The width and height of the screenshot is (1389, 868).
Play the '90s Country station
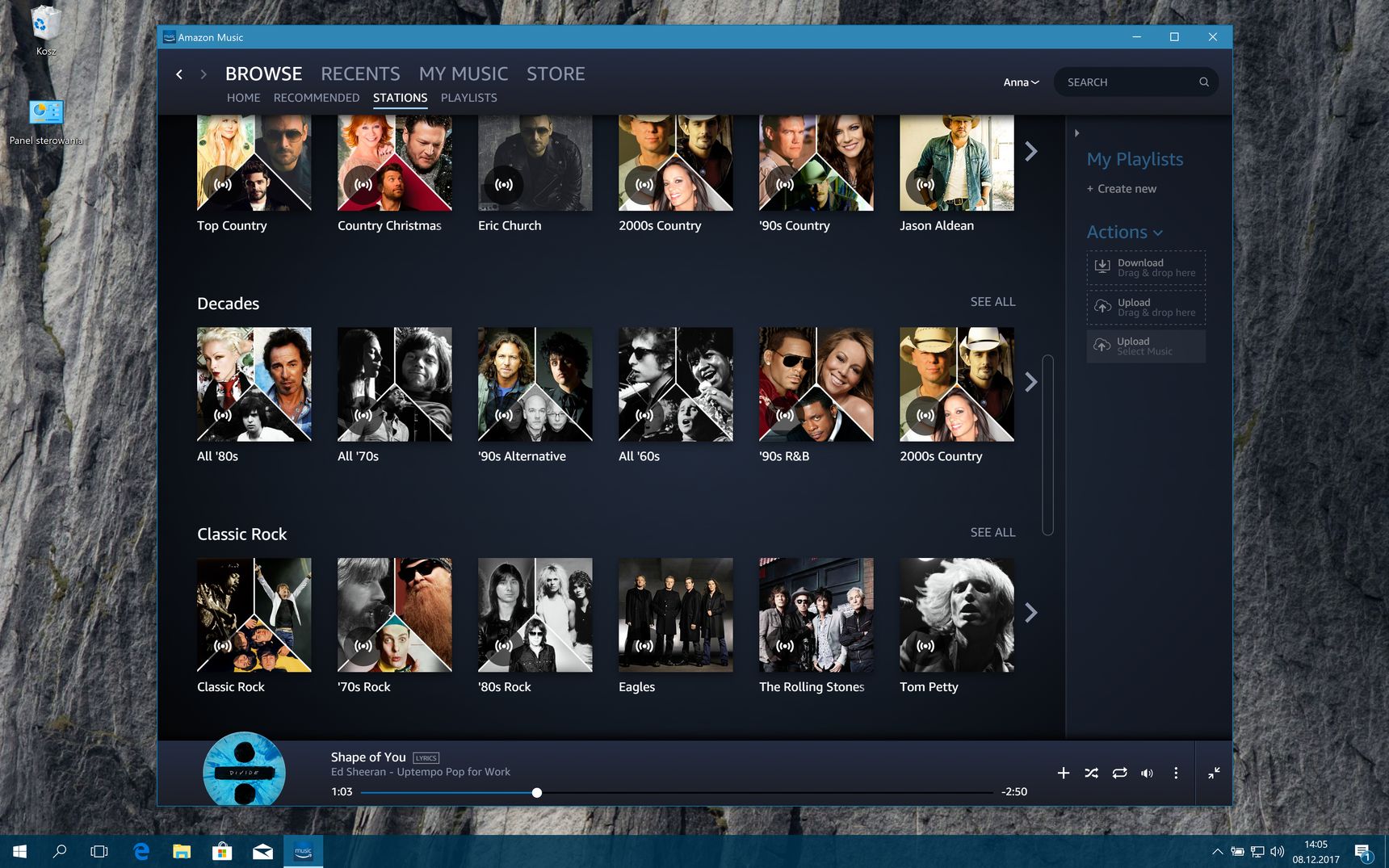[x=785, y=185]
